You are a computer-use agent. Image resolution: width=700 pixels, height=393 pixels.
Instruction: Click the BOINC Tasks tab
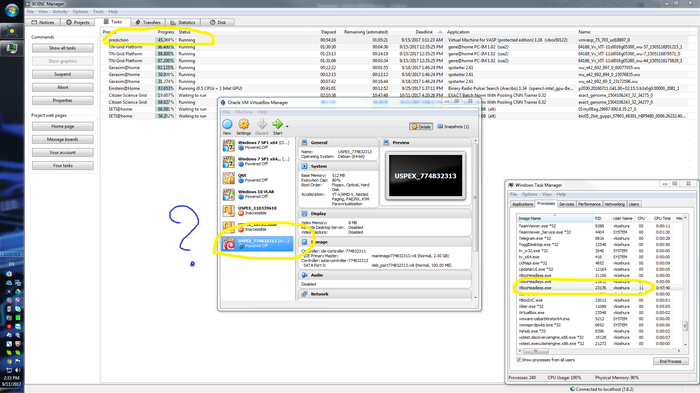tap(112, 21)
